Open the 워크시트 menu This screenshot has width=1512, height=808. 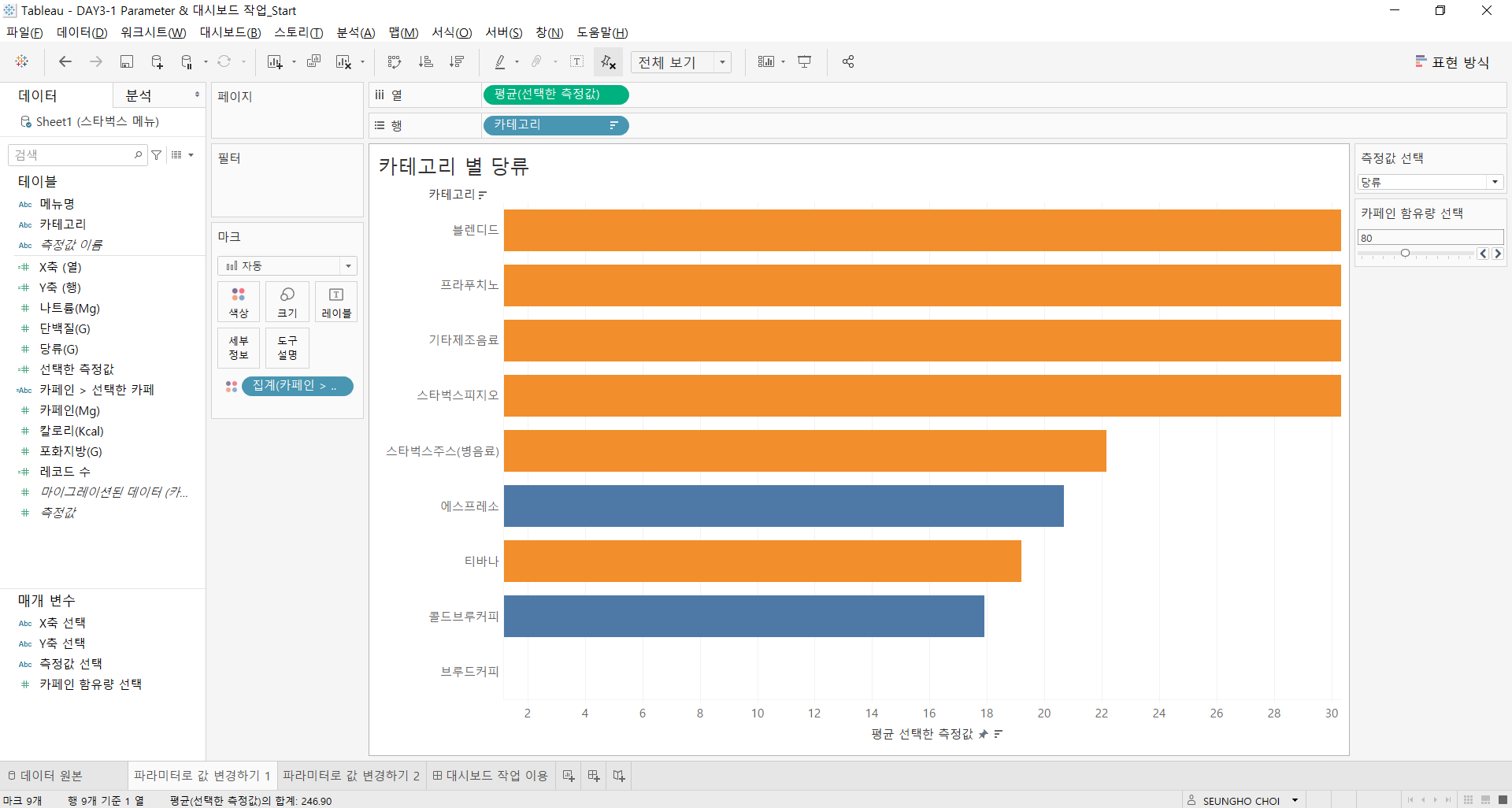pos(154,32)
